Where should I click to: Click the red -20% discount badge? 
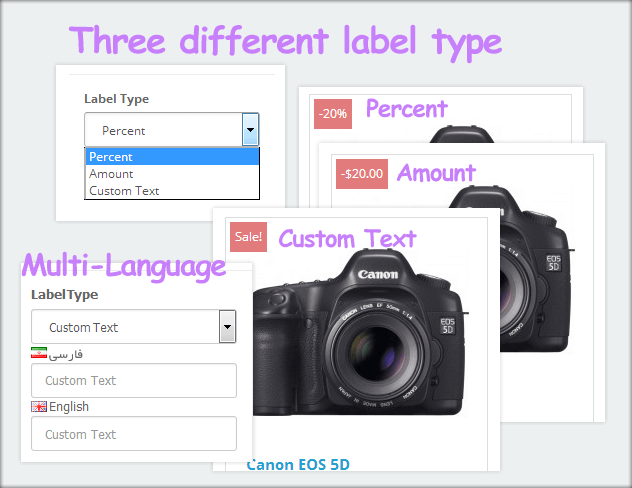pos(332,114)
